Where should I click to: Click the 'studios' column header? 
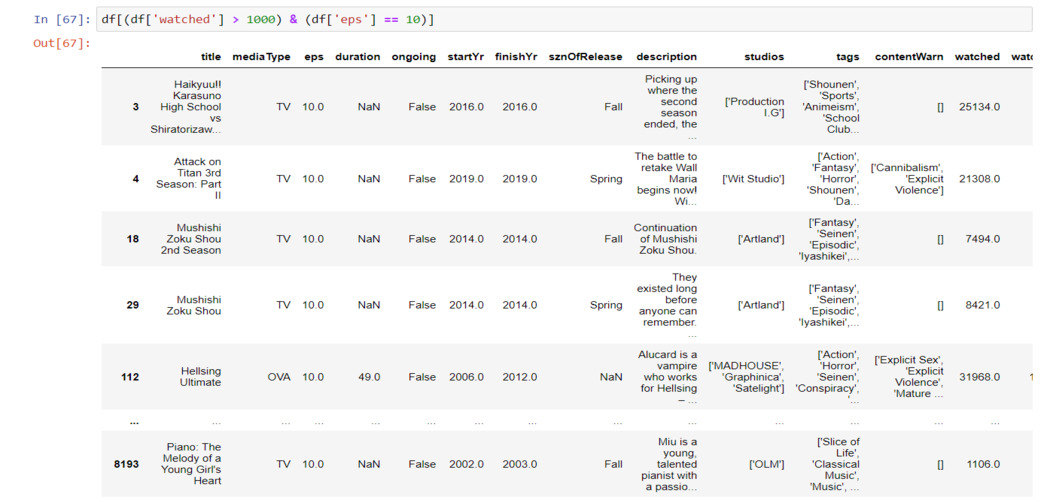click(x=764, y=57)
